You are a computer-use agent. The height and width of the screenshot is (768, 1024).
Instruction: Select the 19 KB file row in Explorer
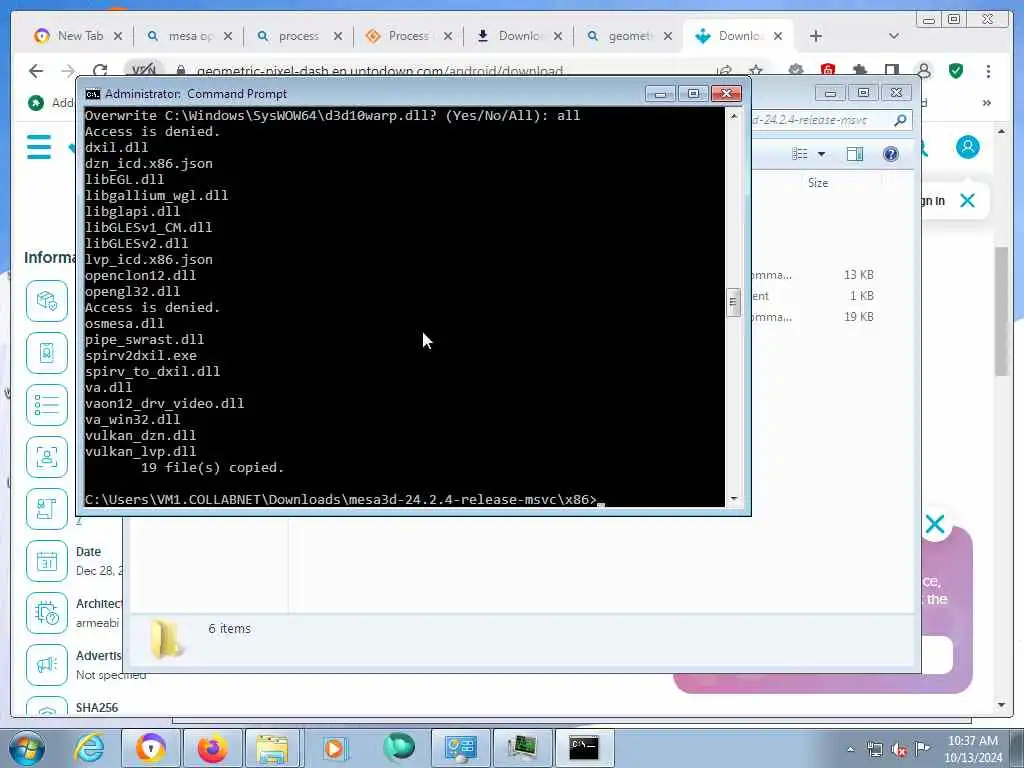pos(813,317)
